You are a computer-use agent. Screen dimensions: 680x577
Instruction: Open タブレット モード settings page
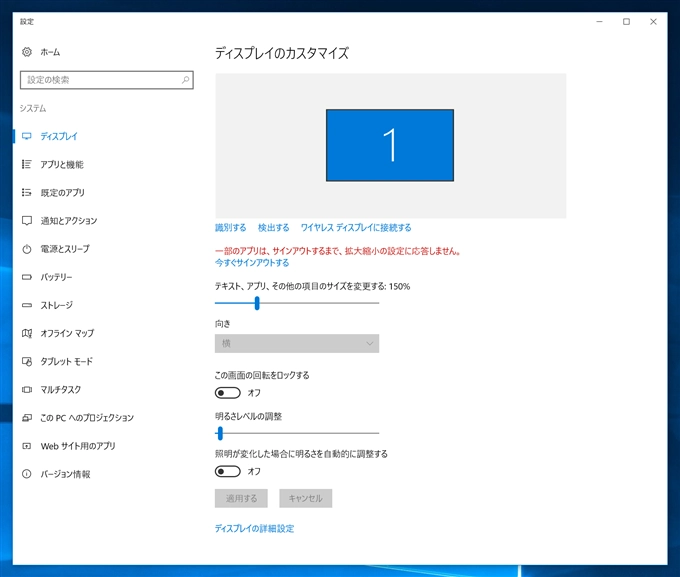pyautogui.click(x=67, y=361)
